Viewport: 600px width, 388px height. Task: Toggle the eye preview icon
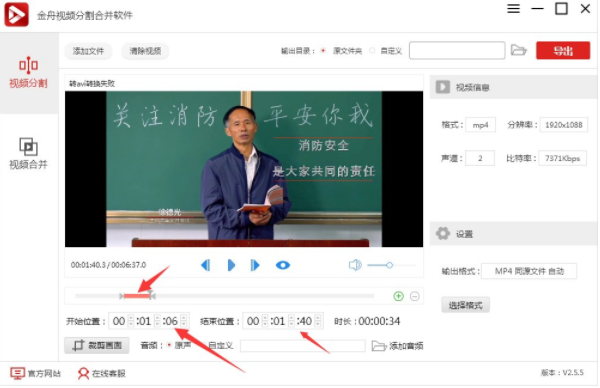[x=283, y=265]
